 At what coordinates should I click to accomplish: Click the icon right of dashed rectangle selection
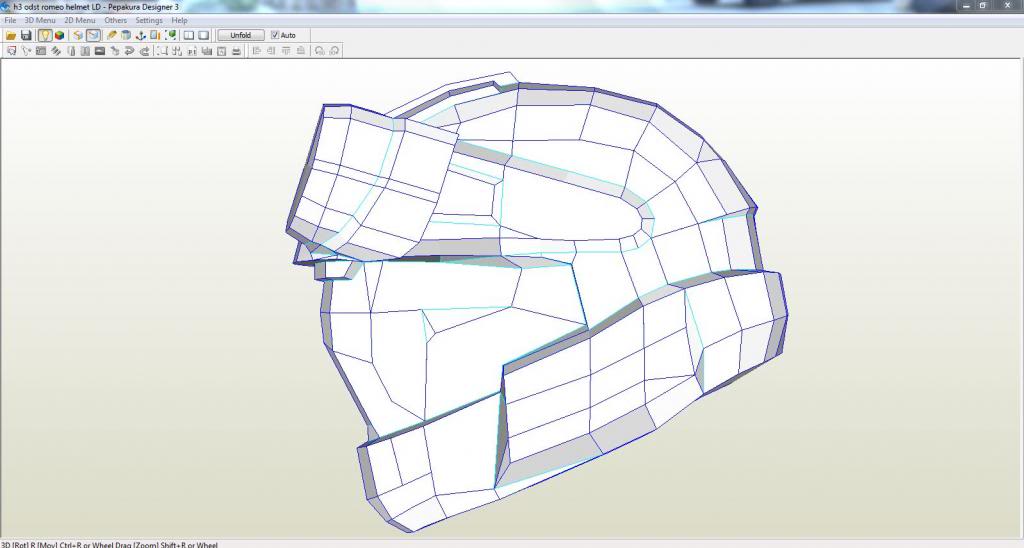pyautogui.click(x=176, y=51)
